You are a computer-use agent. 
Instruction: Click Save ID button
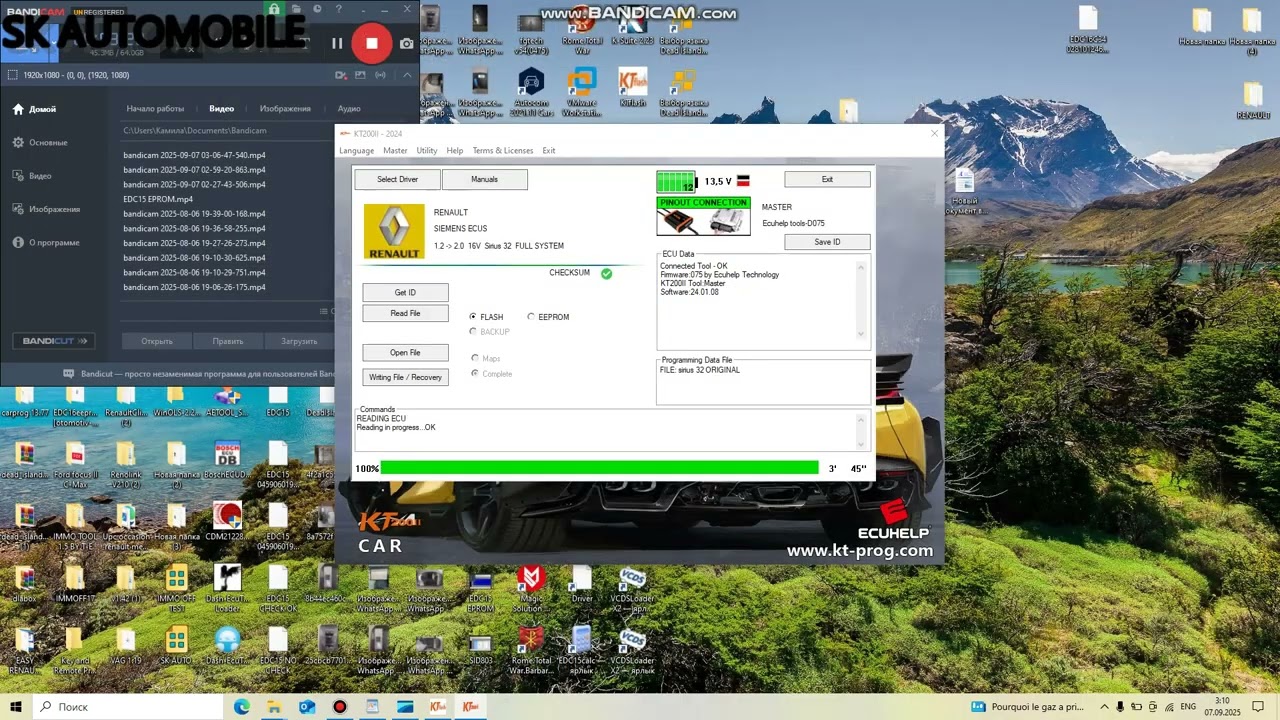pyautogui.click(x=827, y=242)
